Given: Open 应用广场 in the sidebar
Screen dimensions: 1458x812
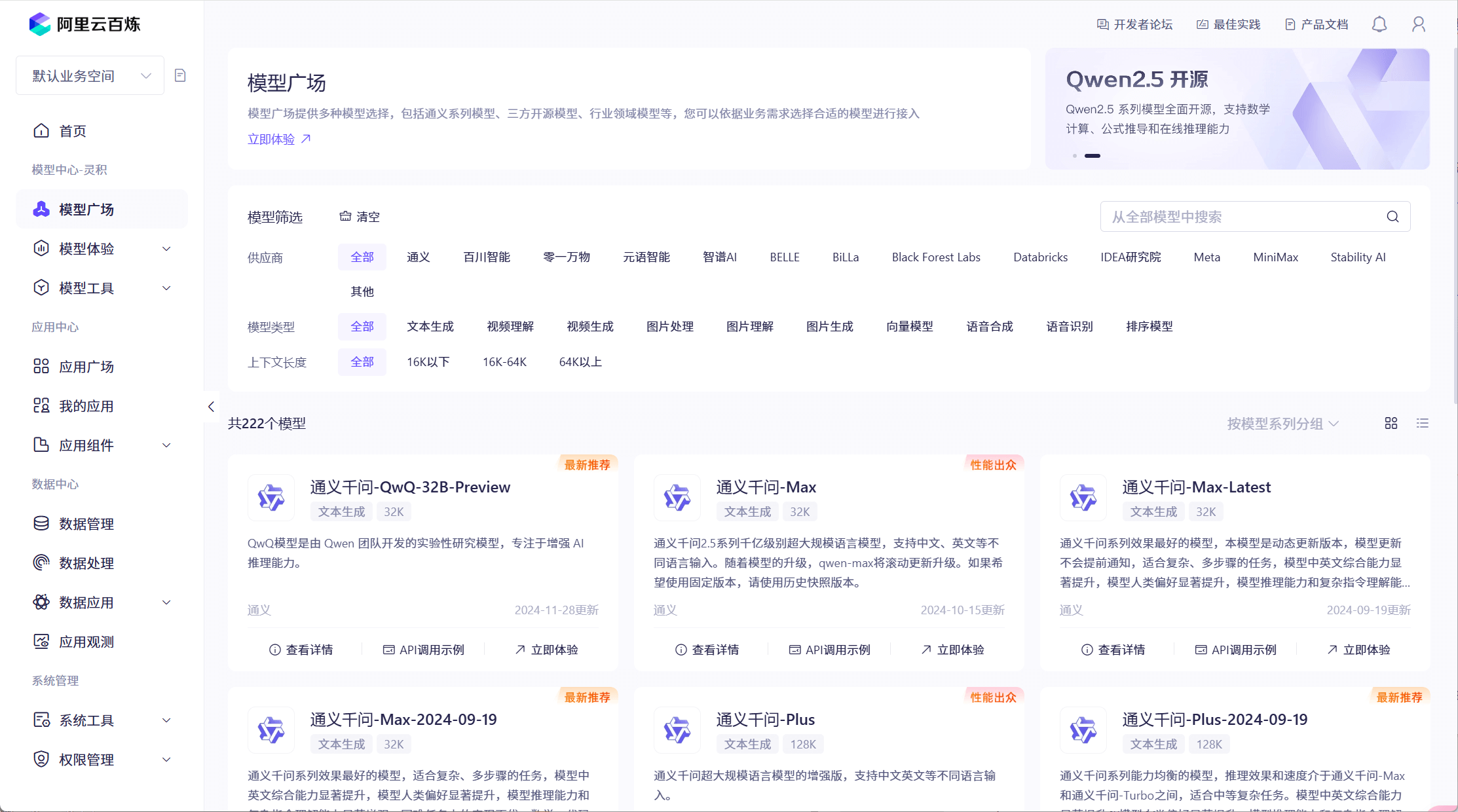Looking at the screenshot, I should point(86,367).
